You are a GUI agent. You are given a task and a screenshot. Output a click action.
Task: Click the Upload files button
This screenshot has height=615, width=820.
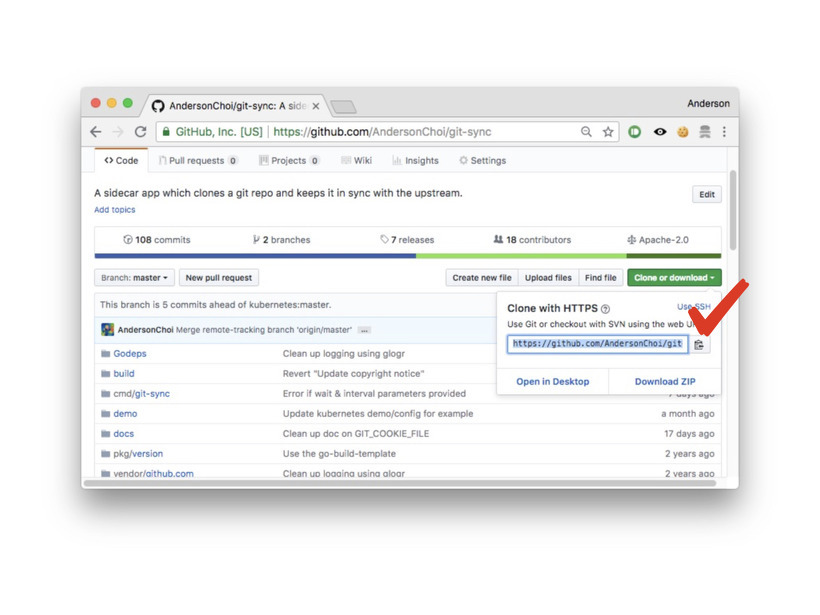548,278
